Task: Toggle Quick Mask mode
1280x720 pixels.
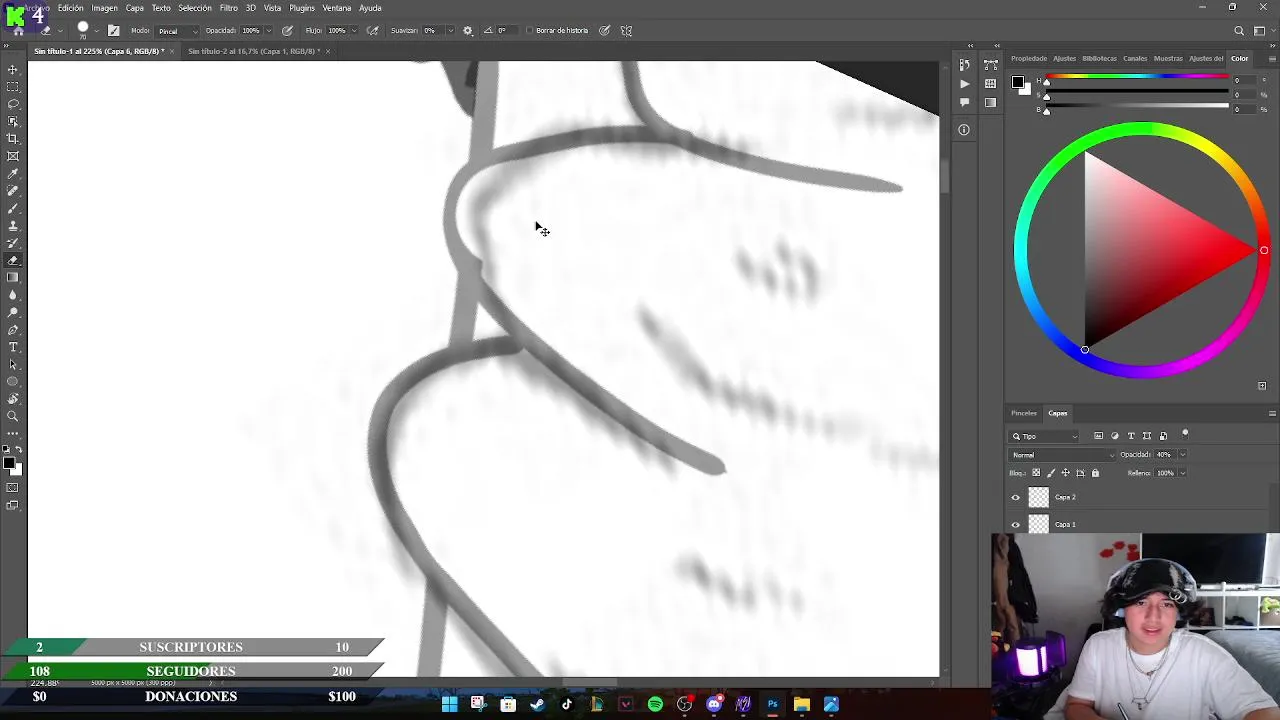Action: point(13,488)
